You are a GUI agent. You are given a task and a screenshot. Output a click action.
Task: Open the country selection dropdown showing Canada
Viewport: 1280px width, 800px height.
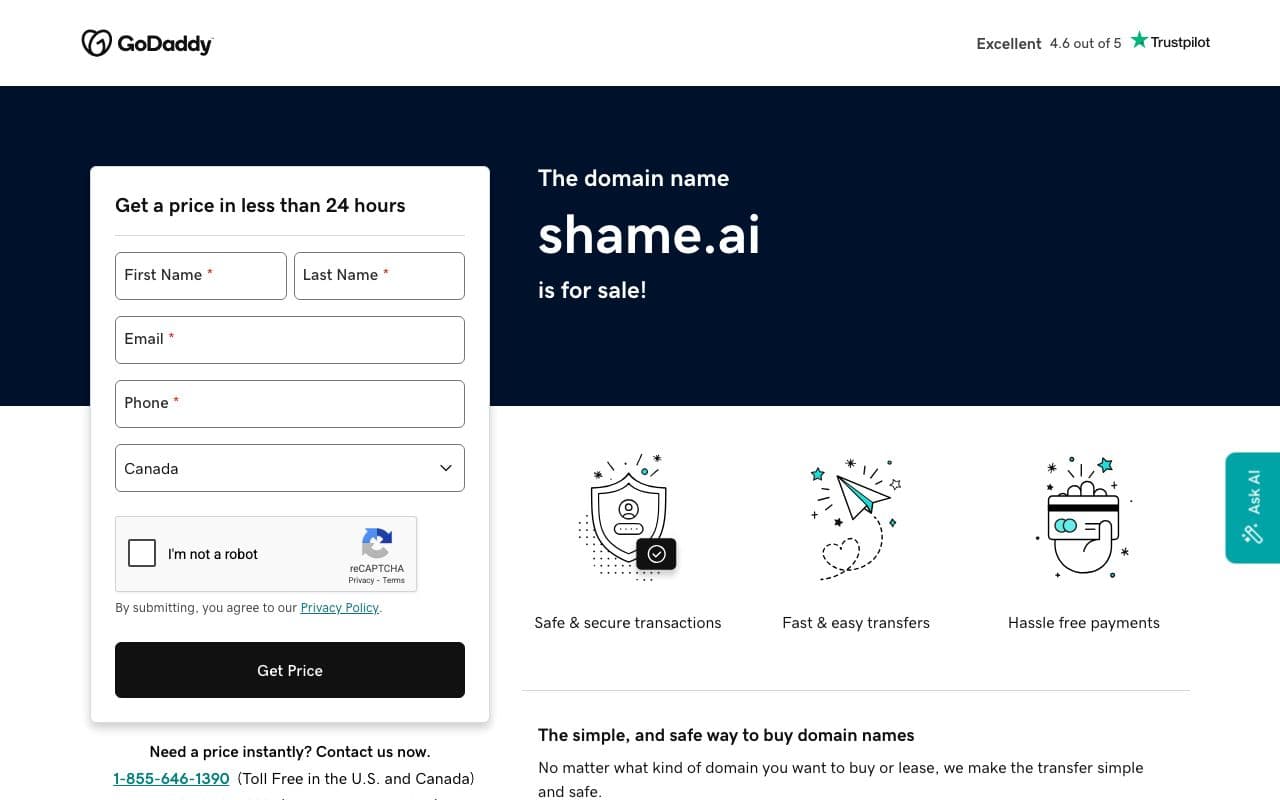pos(290,467)
